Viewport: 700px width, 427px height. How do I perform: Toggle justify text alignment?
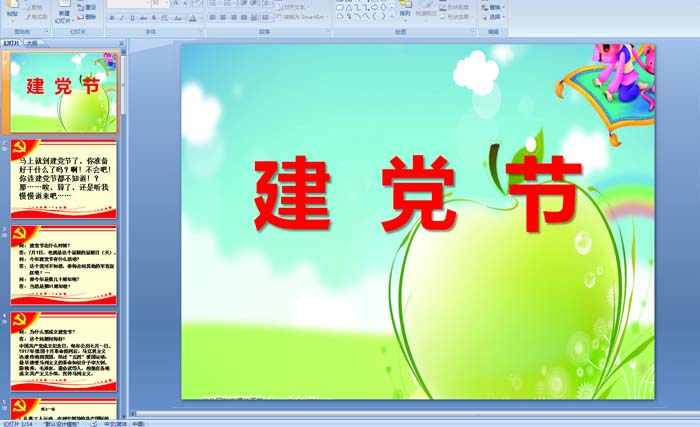tap(244, 17)
